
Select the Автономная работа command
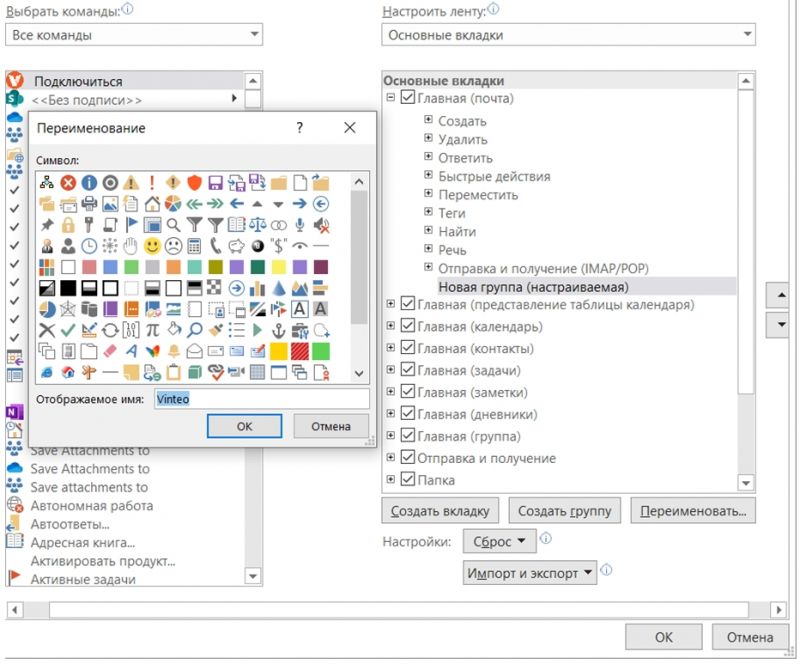click(x=92, y=506)
